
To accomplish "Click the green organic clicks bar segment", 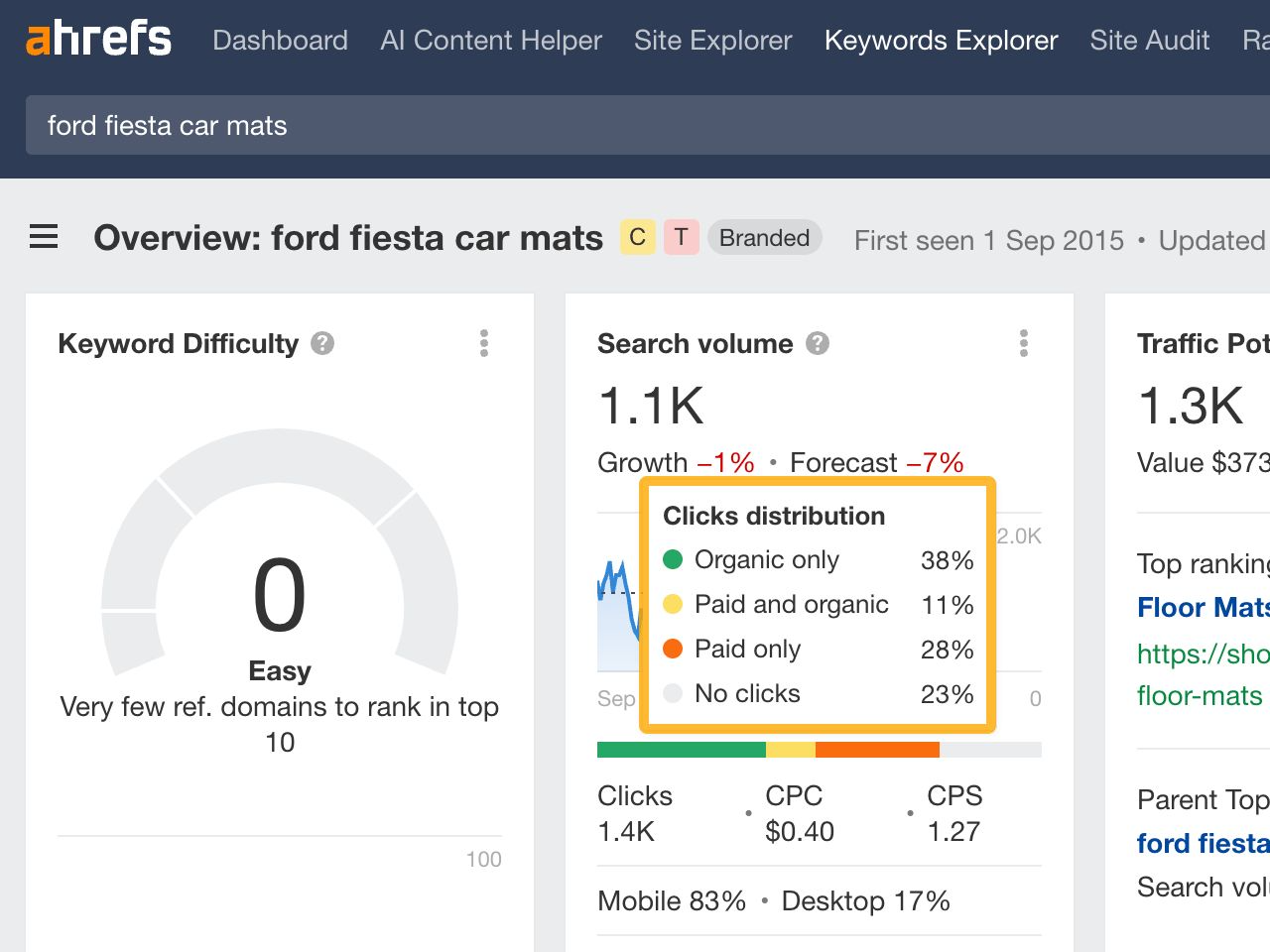I will [x=682, y=750].
